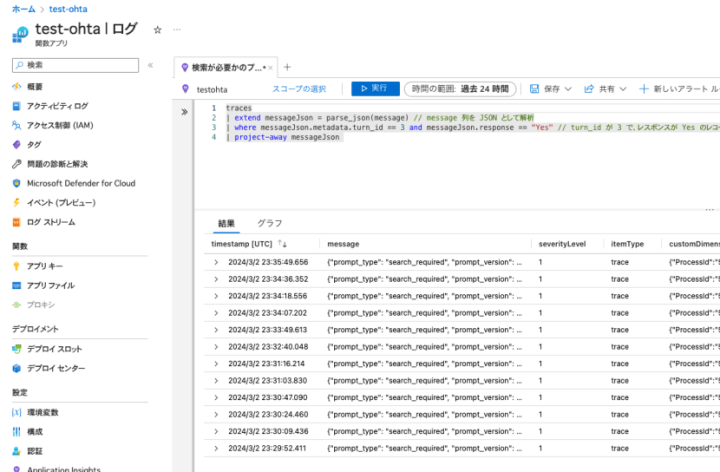Expand row 2024/3/2 23:31:03.830
Screen dimensions: 720x472
point(216,381)
